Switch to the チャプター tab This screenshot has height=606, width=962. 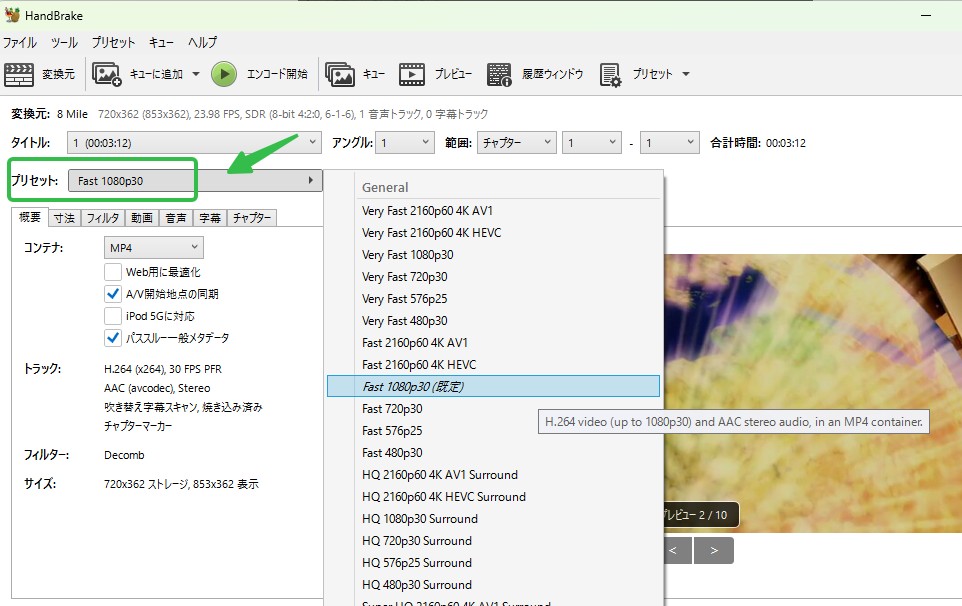[252, 218]
